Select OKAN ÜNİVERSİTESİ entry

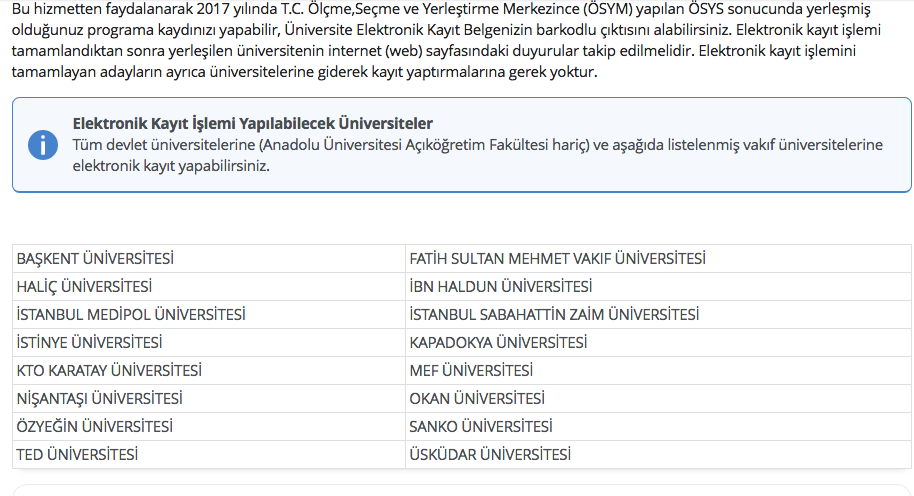tap(658, 398)
